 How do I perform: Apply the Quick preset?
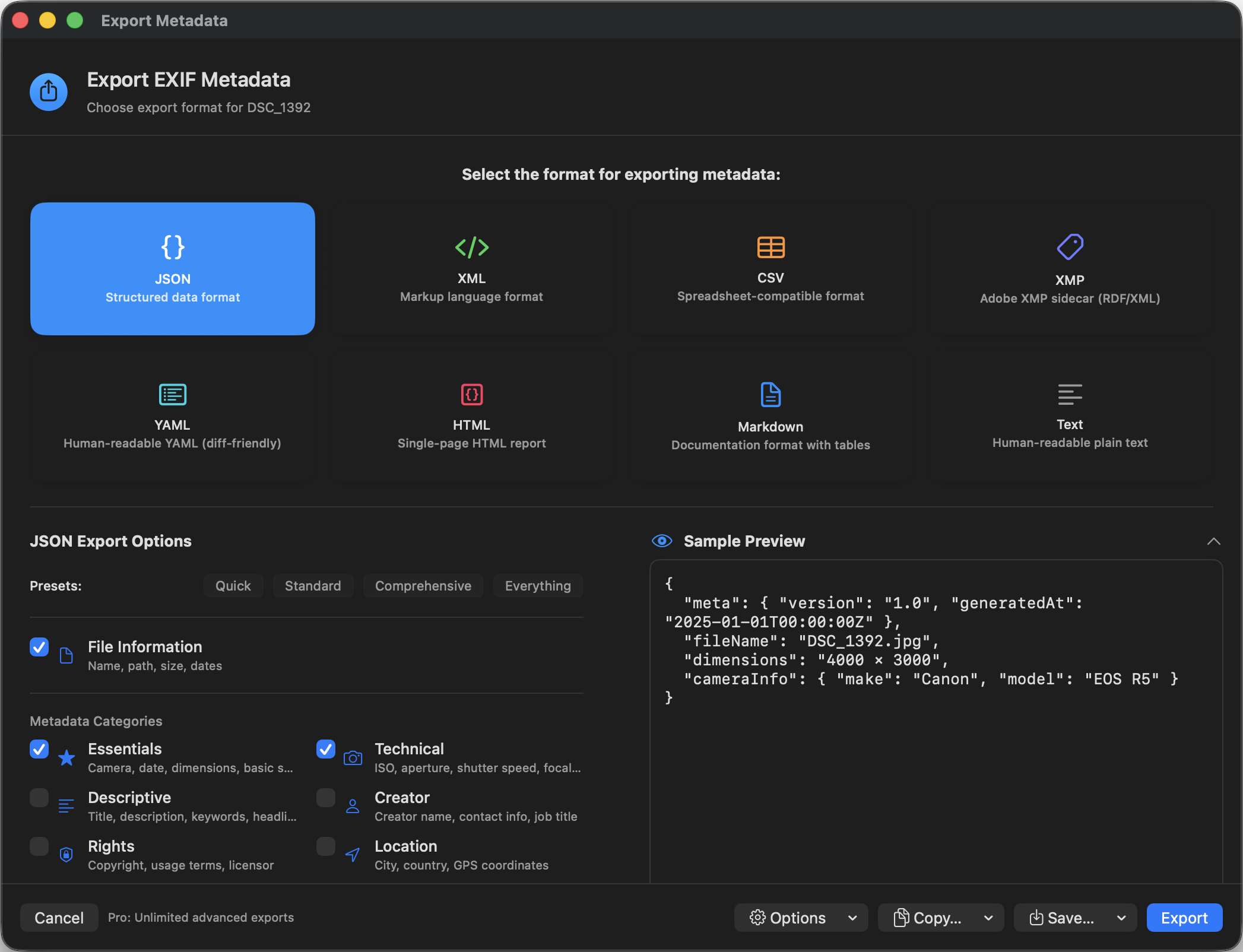click(233, 586)
